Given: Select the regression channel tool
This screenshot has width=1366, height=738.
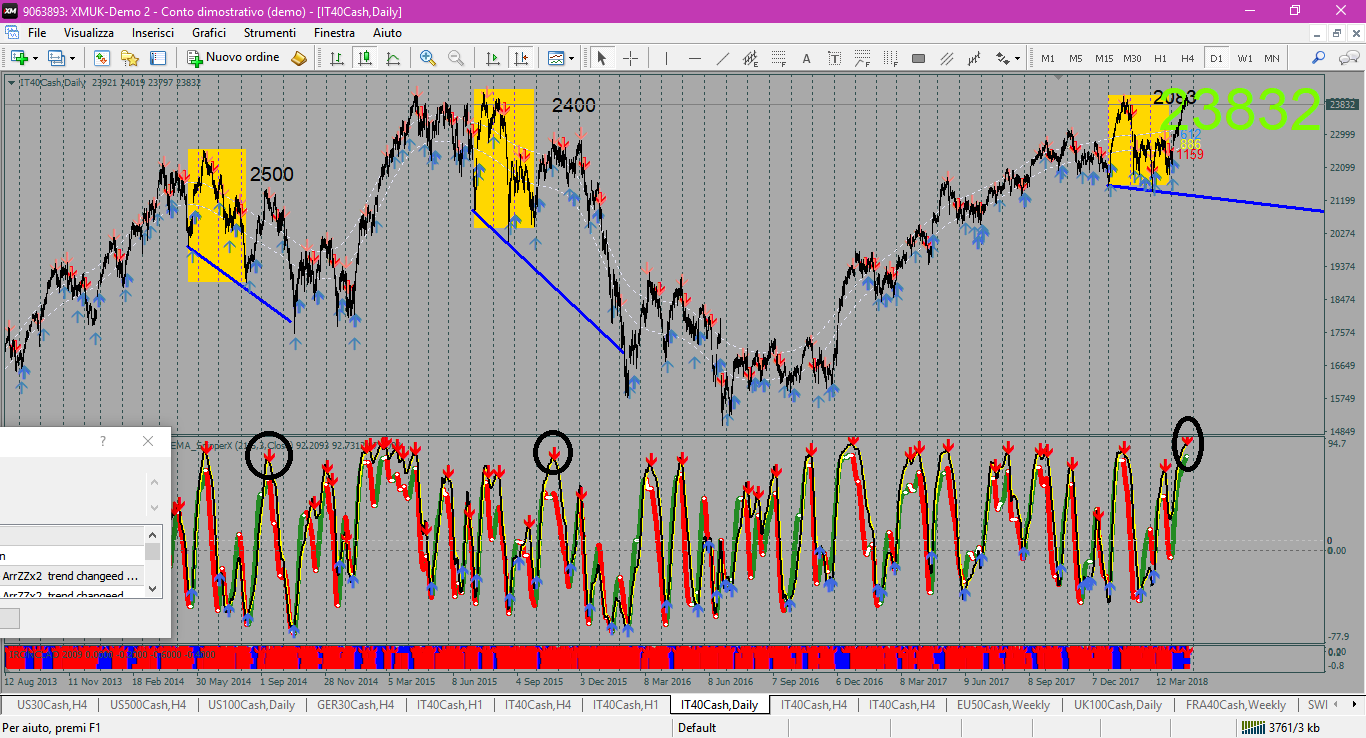Looking at the screenshot, I should (975, 58).
